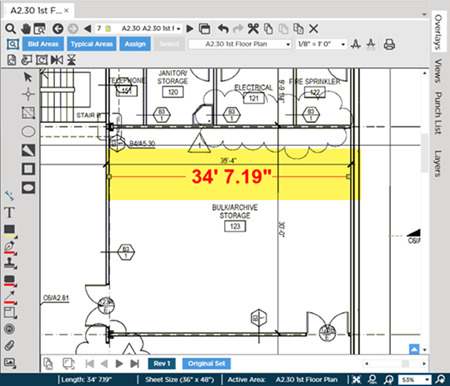Open the Punch List side tab
The image size is (450, 386).
pos(438,113)
